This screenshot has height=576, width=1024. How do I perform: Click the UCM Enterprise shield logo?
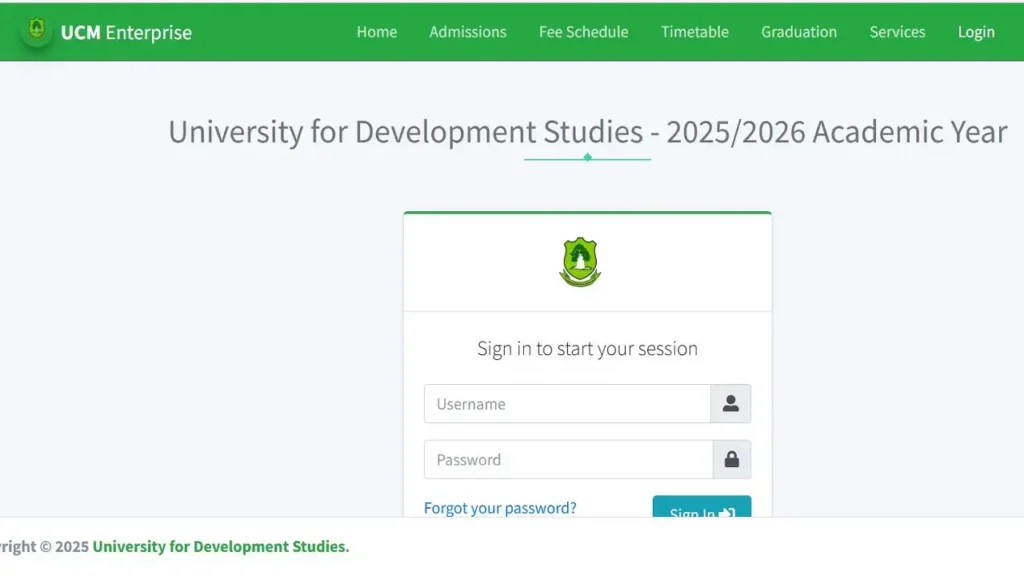point(38,30)
